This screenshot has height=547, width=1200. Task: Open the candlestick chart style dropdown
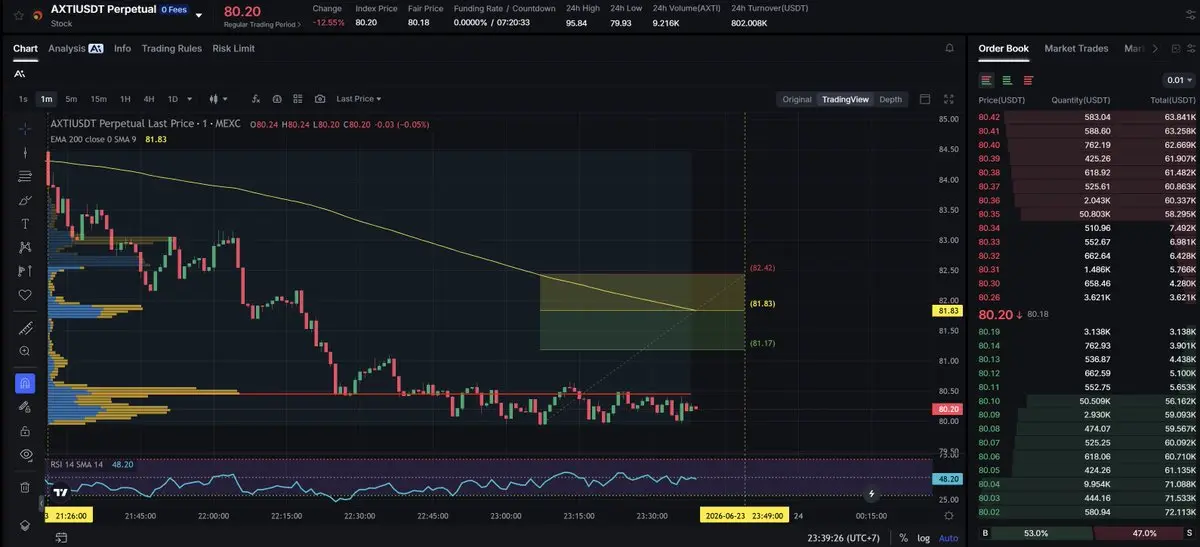217,99
